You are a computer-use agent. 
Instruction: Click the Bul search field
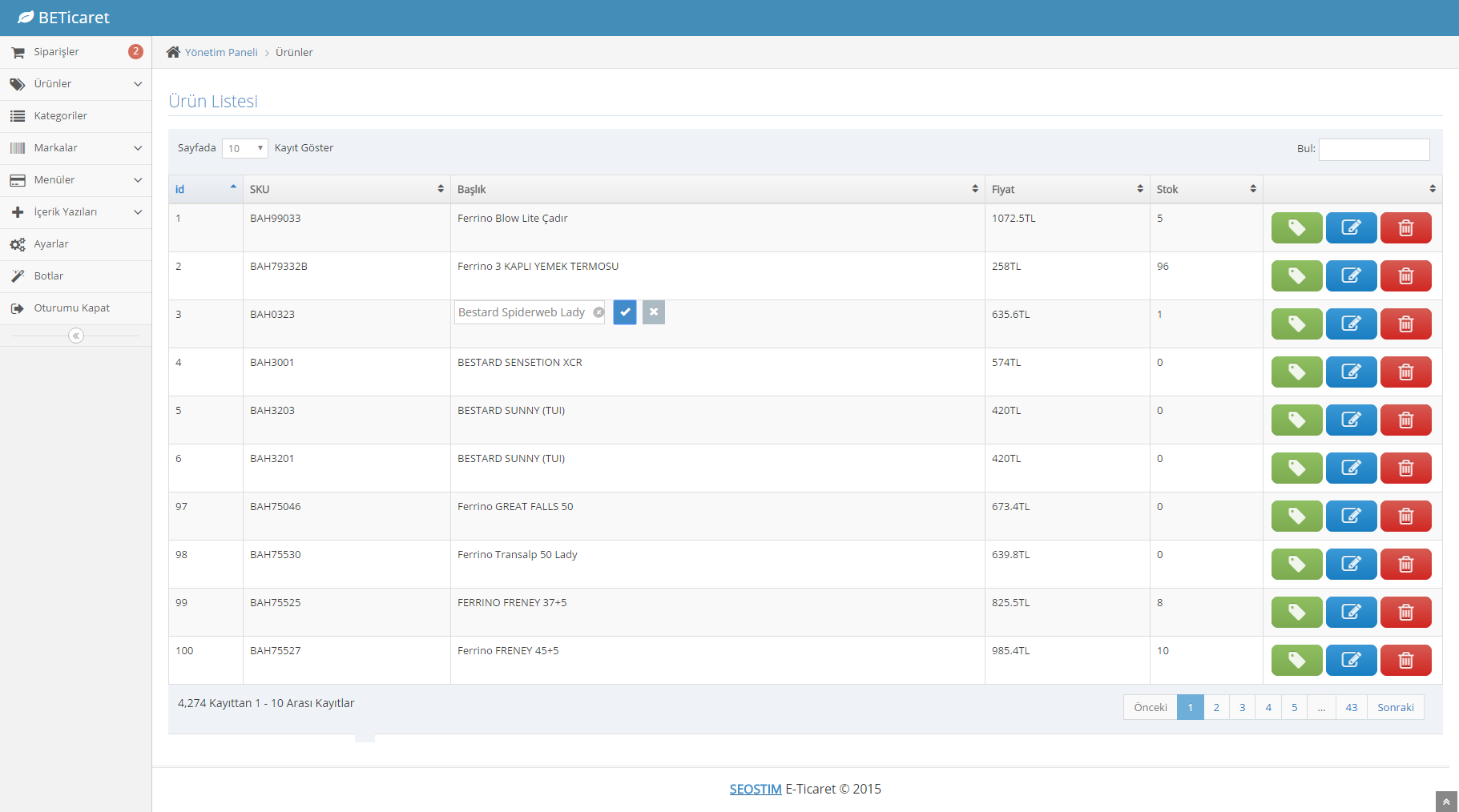pyautogui.click(x=1374, y=149)
